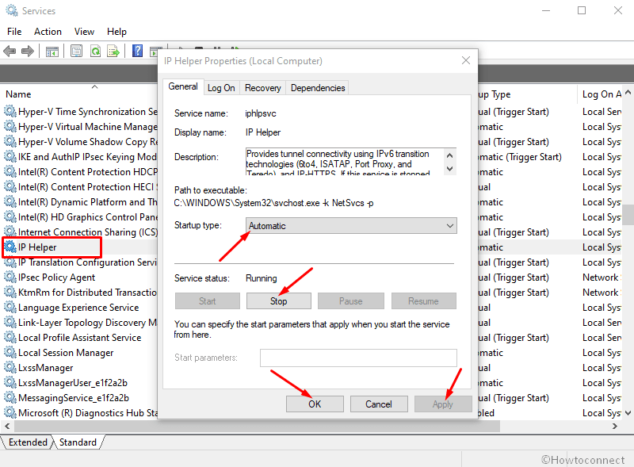Click the Back arrow toolbar icon
This screenshot has width=634, height=467.
(x=9, y=51)
